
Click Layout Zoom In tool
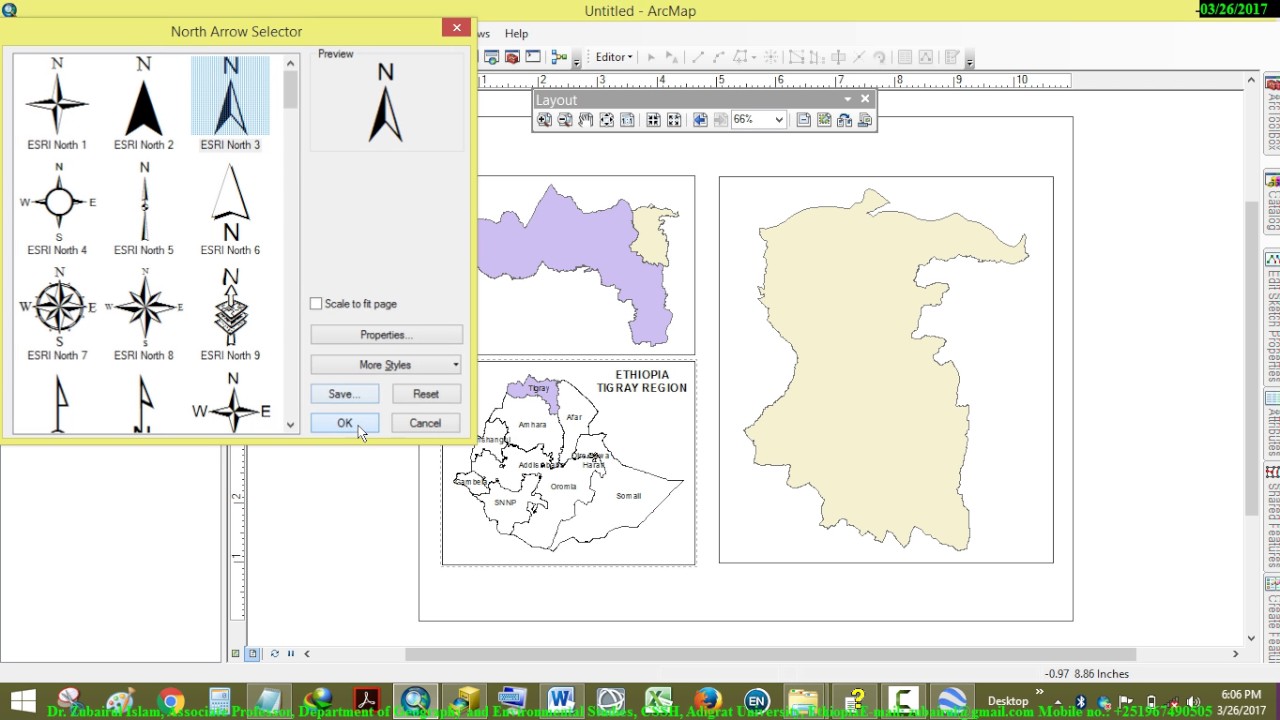544,120
